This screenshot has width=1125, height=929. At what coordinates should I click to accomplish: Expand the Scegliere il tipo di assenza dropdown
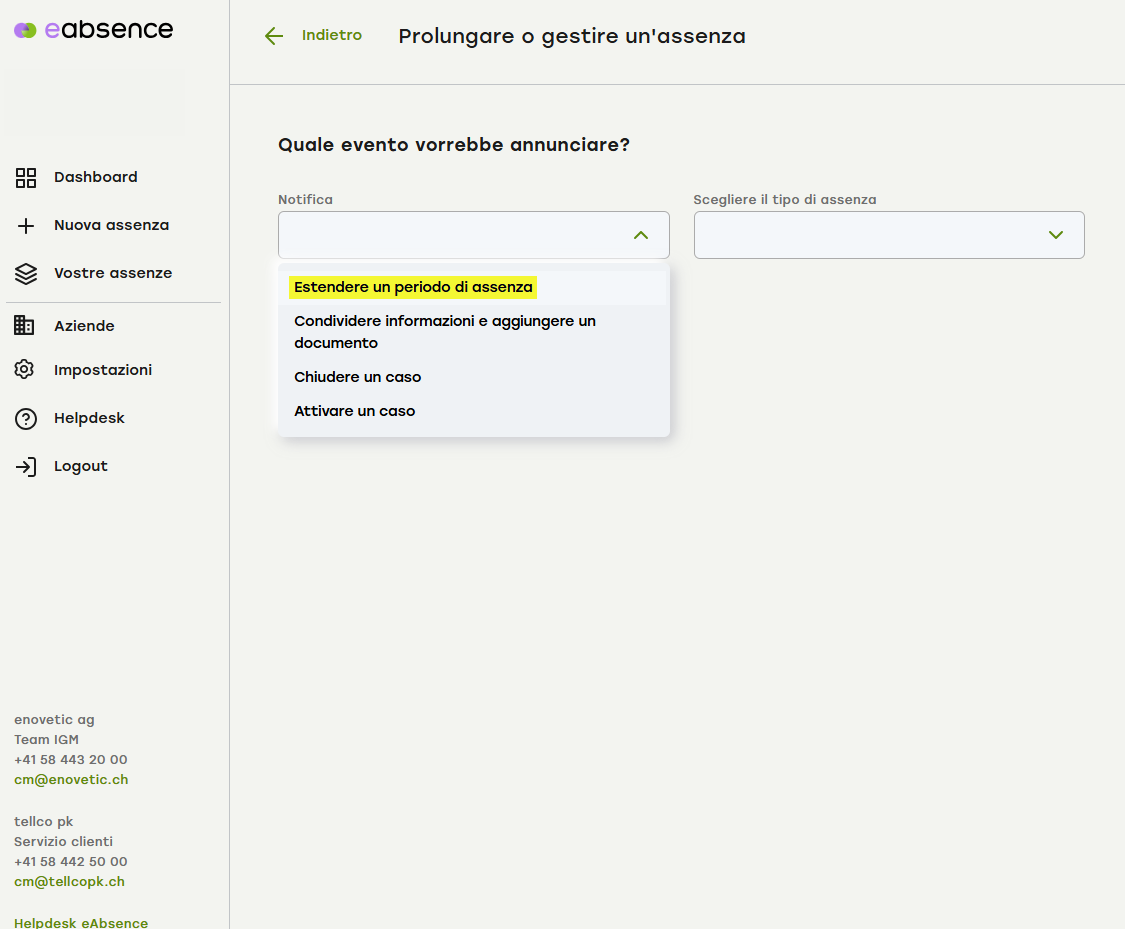[1055, 235]
